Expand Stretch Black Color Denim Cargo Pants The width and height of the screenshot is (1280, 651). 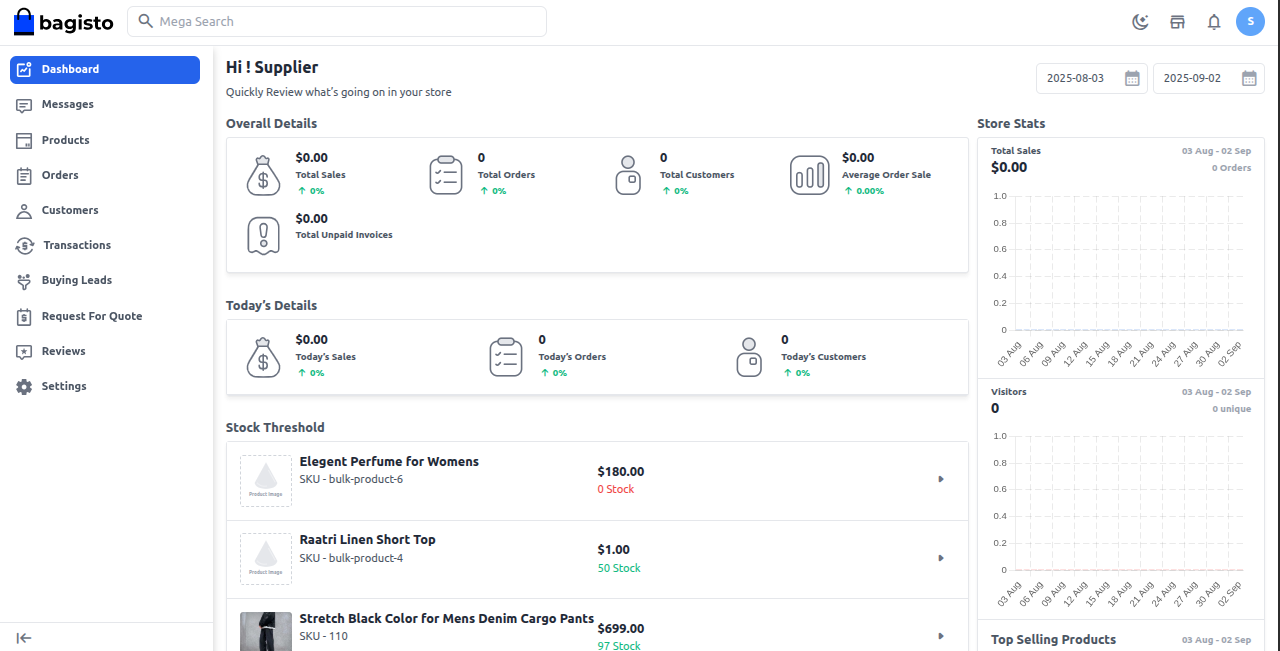940,636
